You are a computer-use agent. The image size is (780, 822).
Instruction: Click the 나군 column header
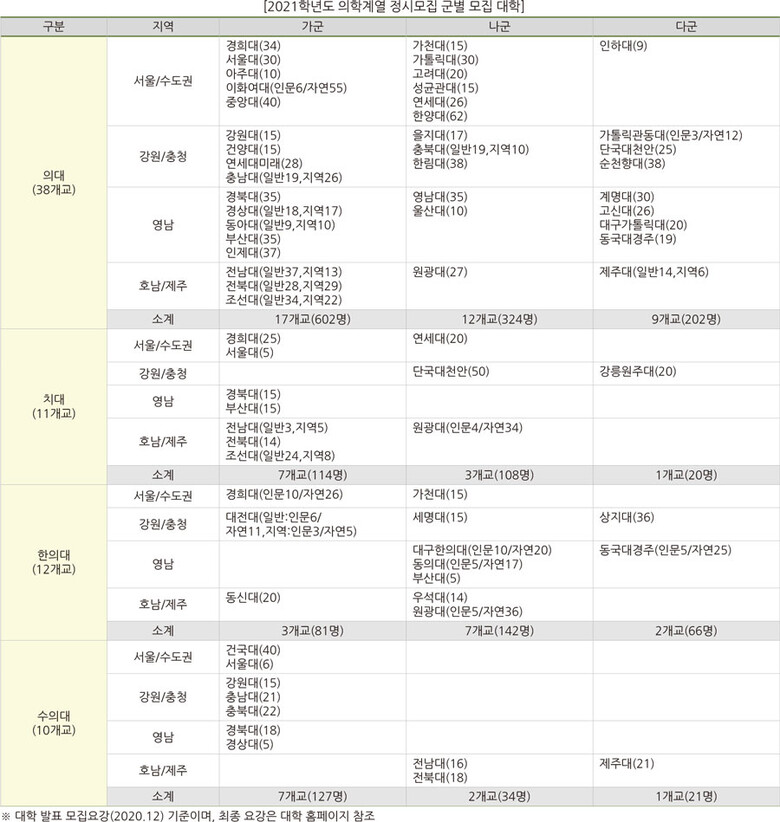click(x=498, y=27)
